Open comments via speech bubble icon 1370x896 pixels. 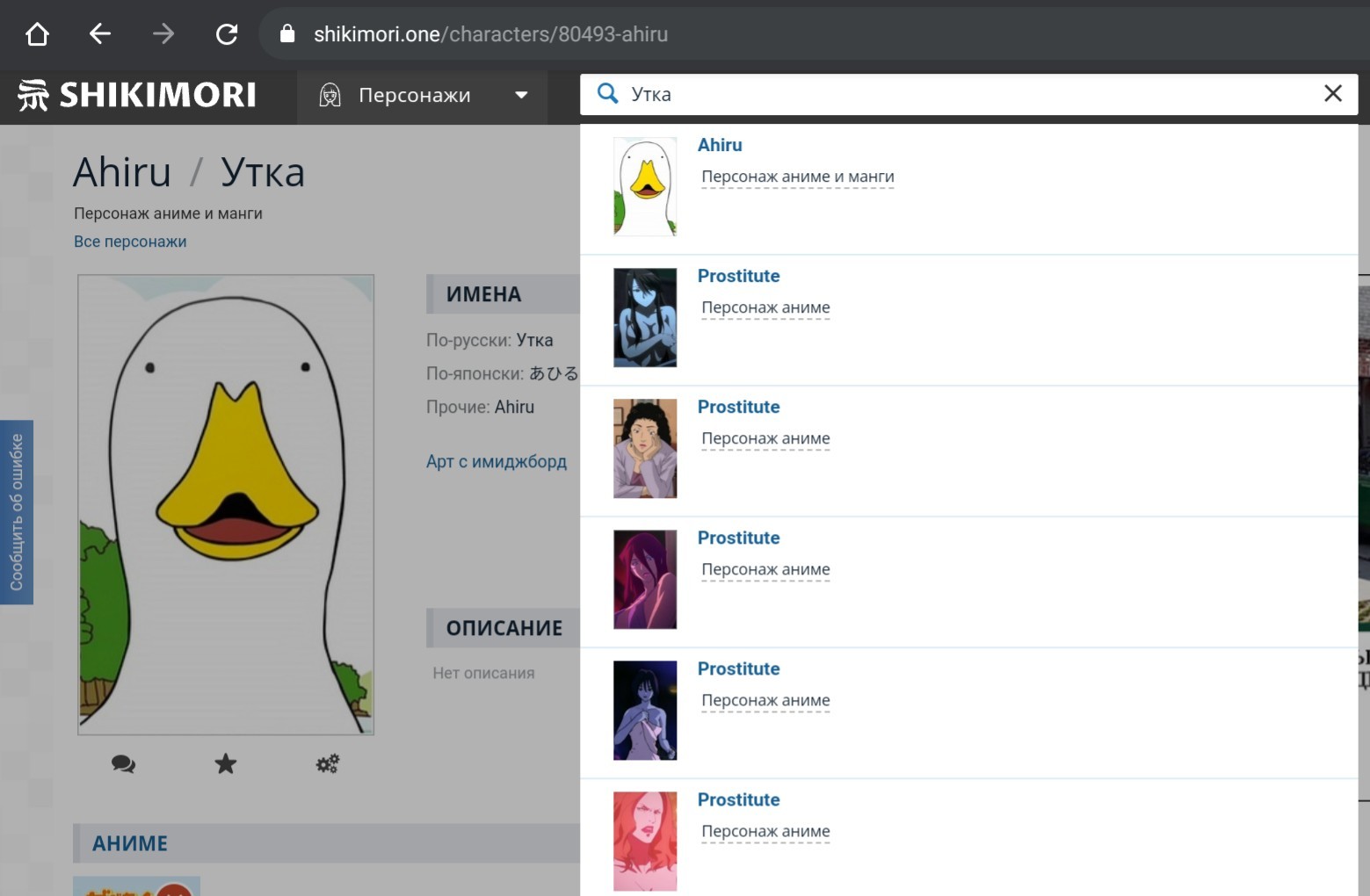[123, 764]
